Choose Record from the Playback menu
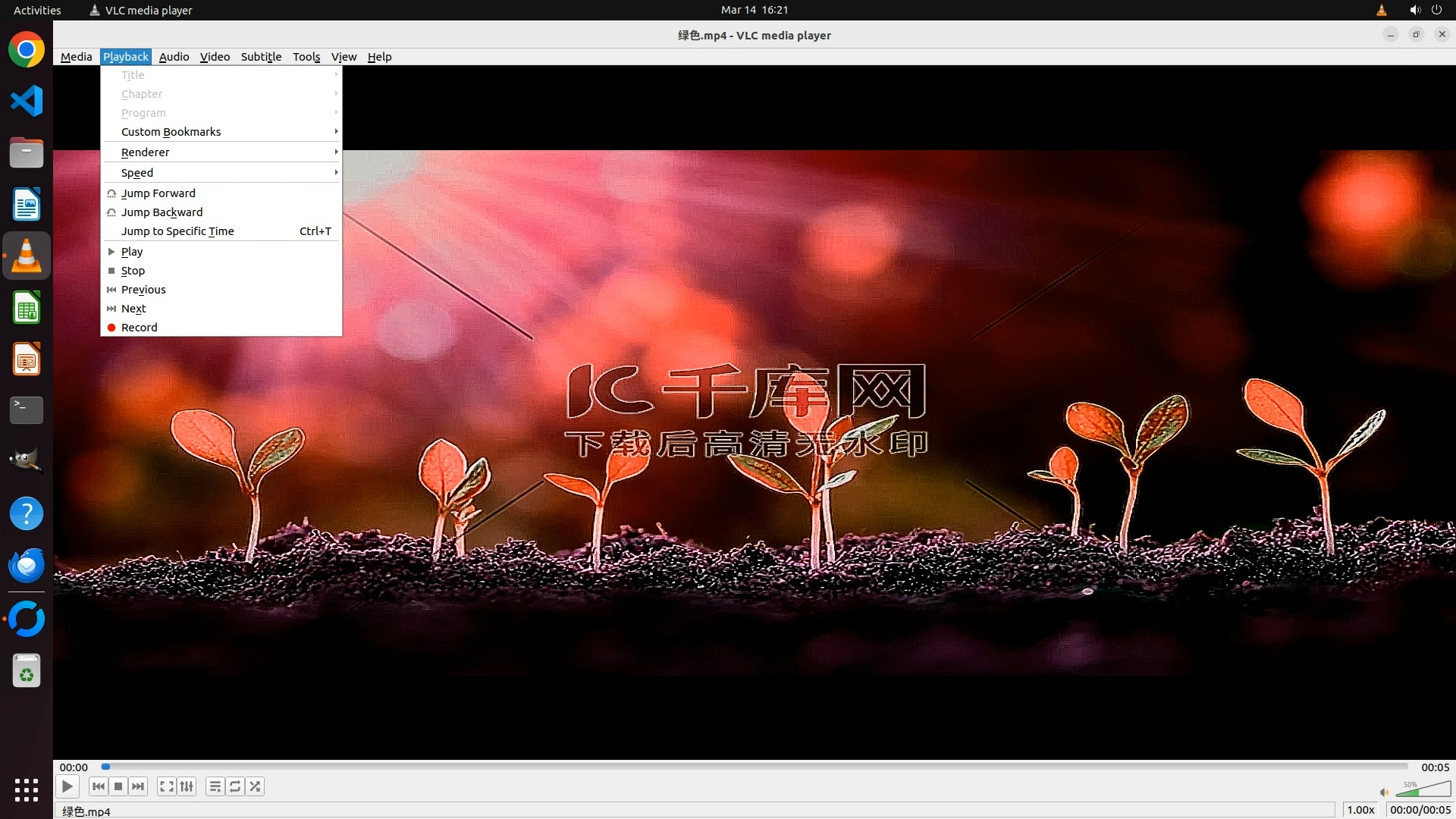The height and width of the screenshot is (819, 1456). (140, 328)
